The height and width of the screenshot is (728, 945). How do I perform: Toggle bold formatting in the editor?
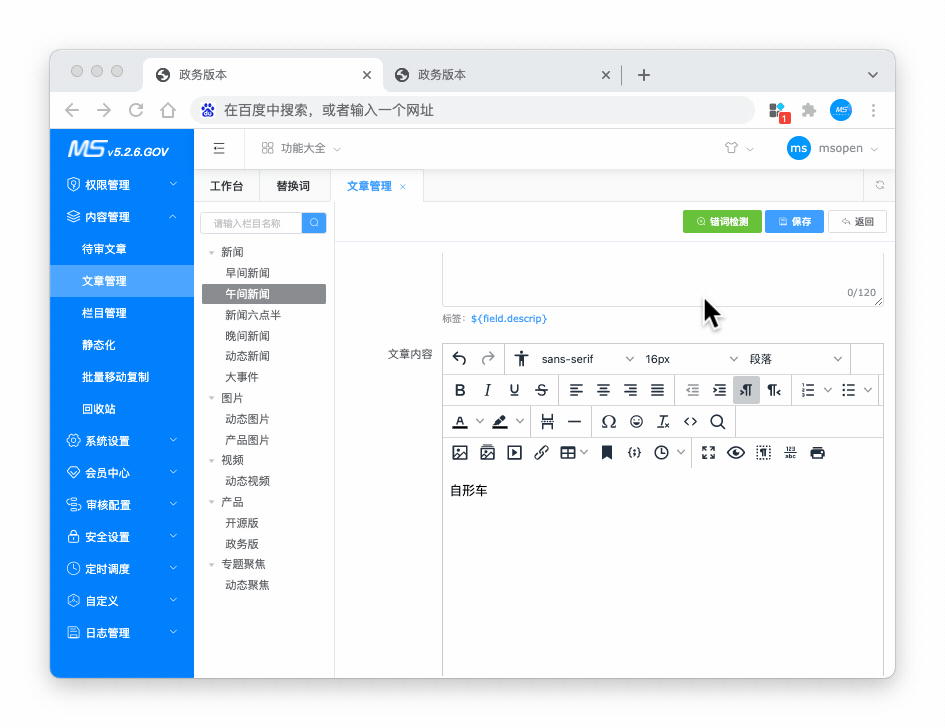pos(460,390)
